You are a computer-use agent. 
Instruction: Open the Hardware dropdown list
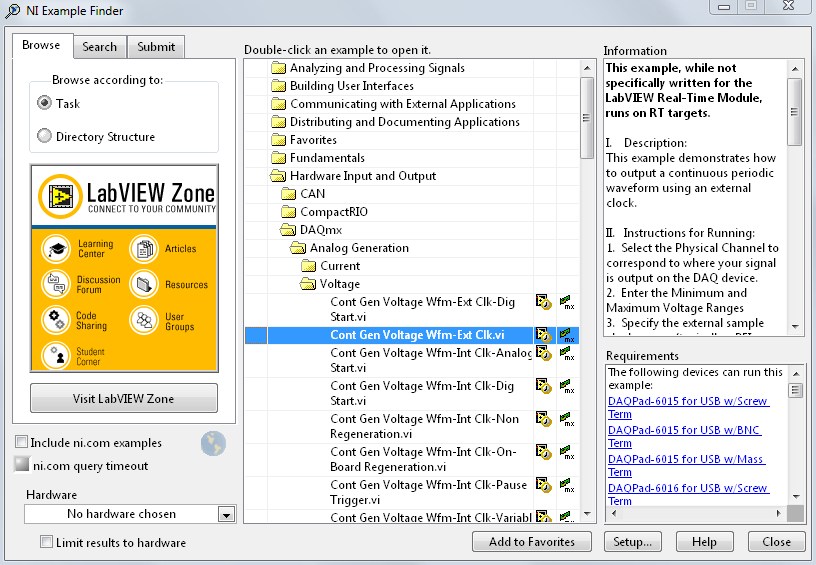(226, 514)
